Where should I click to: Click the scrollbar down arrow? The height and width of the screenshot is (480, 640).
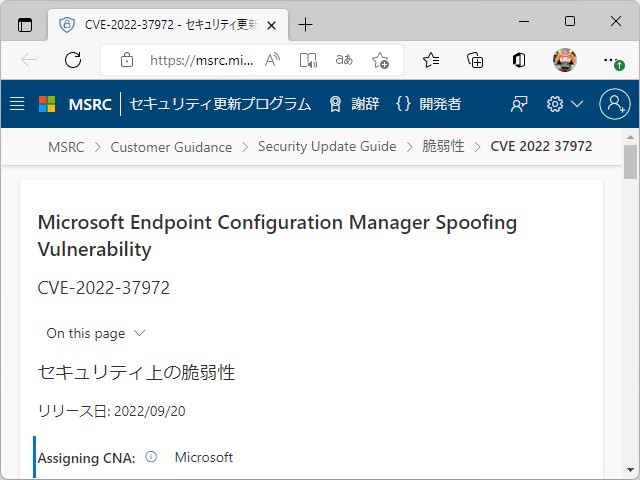click(x=630, y=470)
